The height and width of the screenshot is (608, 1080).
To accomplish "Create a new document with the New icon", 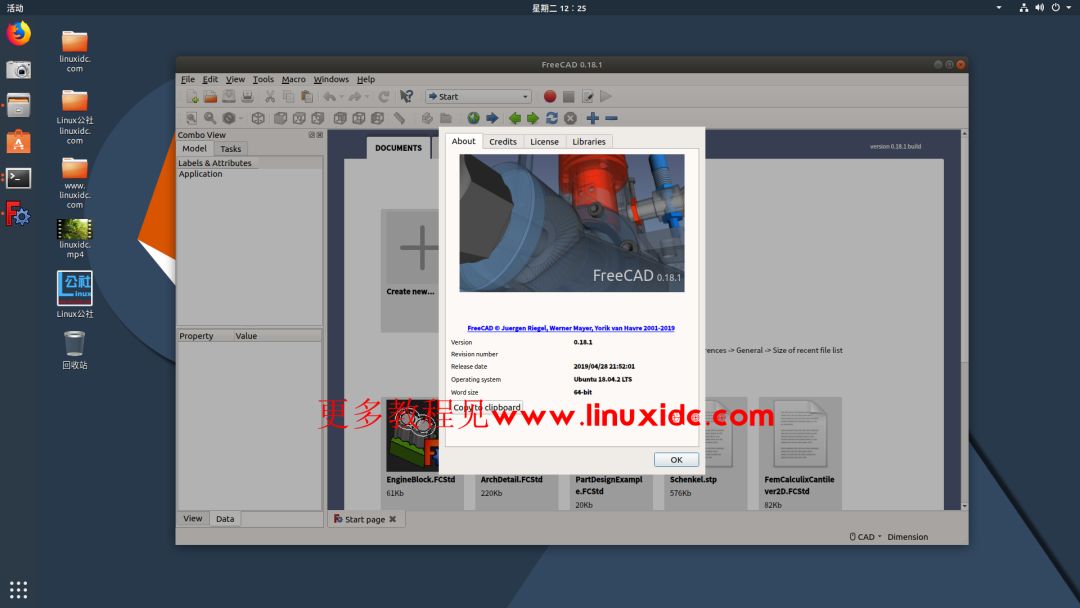I will pos(191,96).
